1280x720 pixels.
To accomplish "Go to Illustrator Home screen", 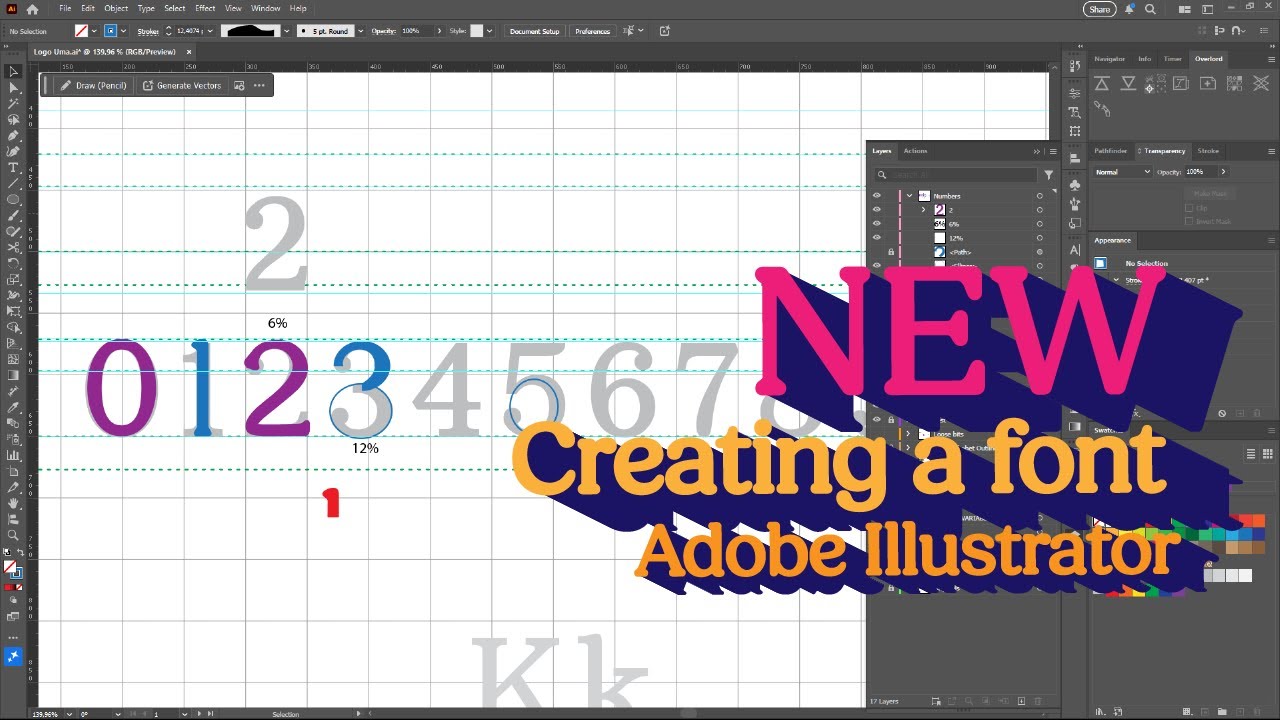I will (x=32, y=9).
